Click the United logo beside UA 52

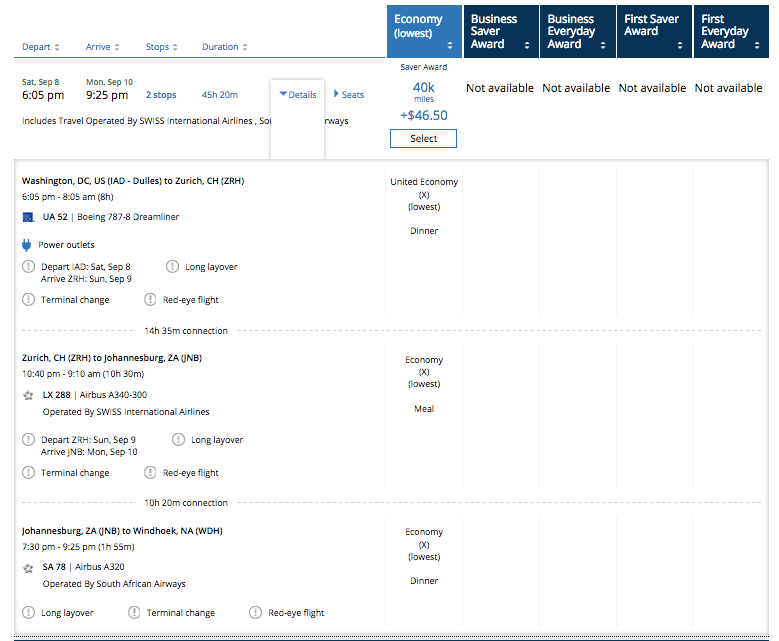28,217
